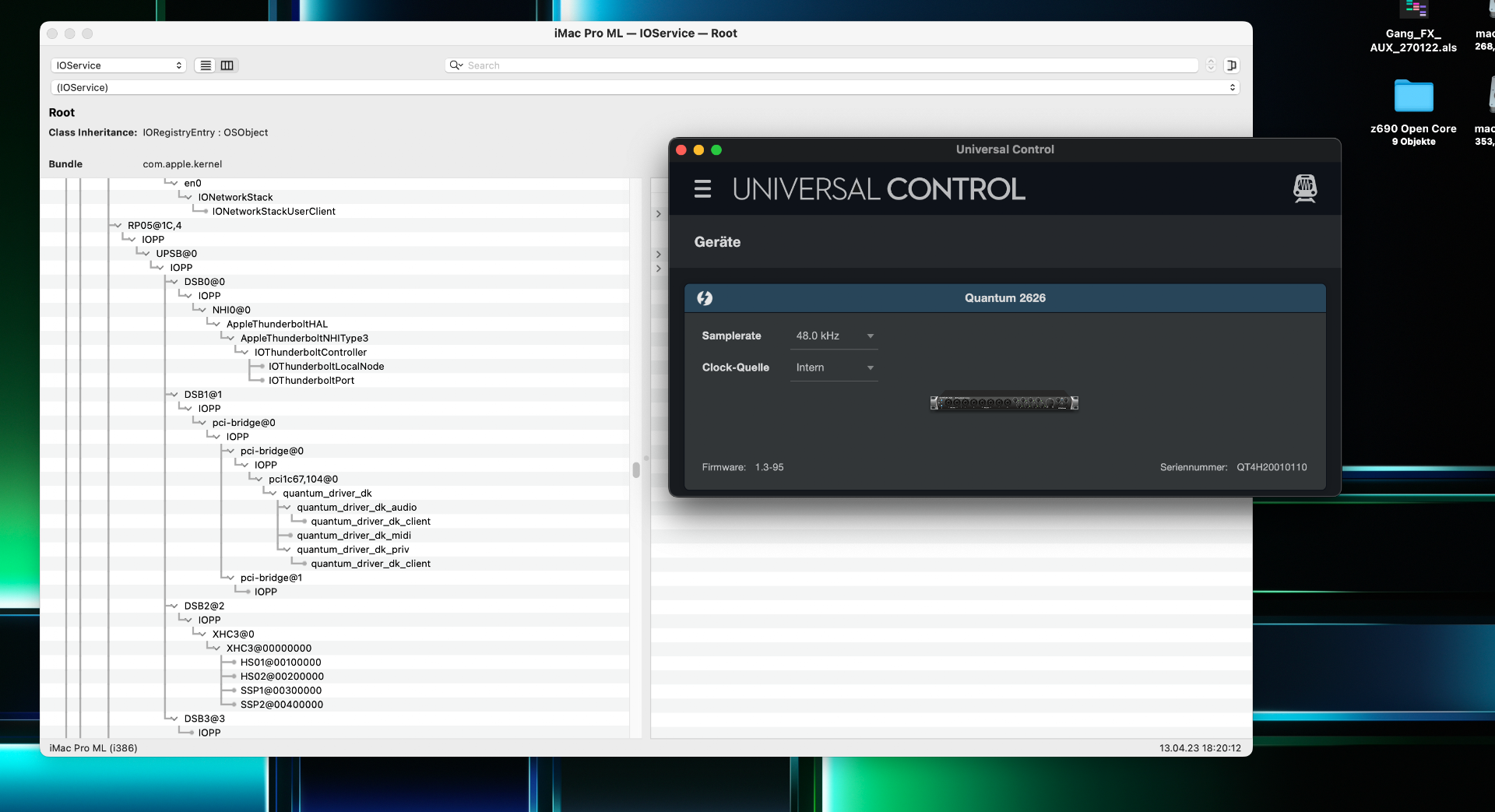Image resolution: width=1495 pixels, height=812 pixels.
Task: Select the IONetworkStackUserClient row
Action: click(x=274, y=212)
